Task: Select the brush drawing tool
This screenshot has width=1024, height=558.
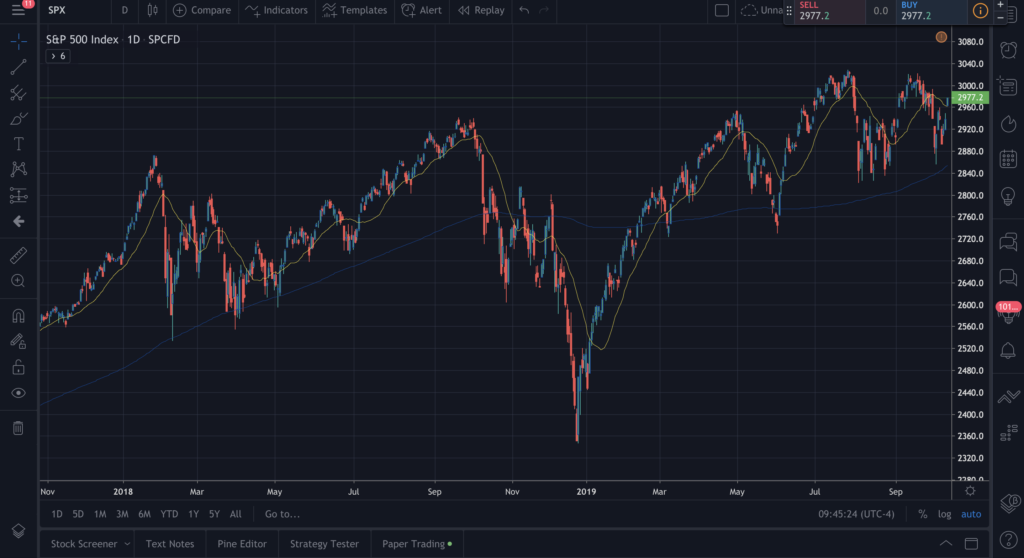Action: [18, 118]
